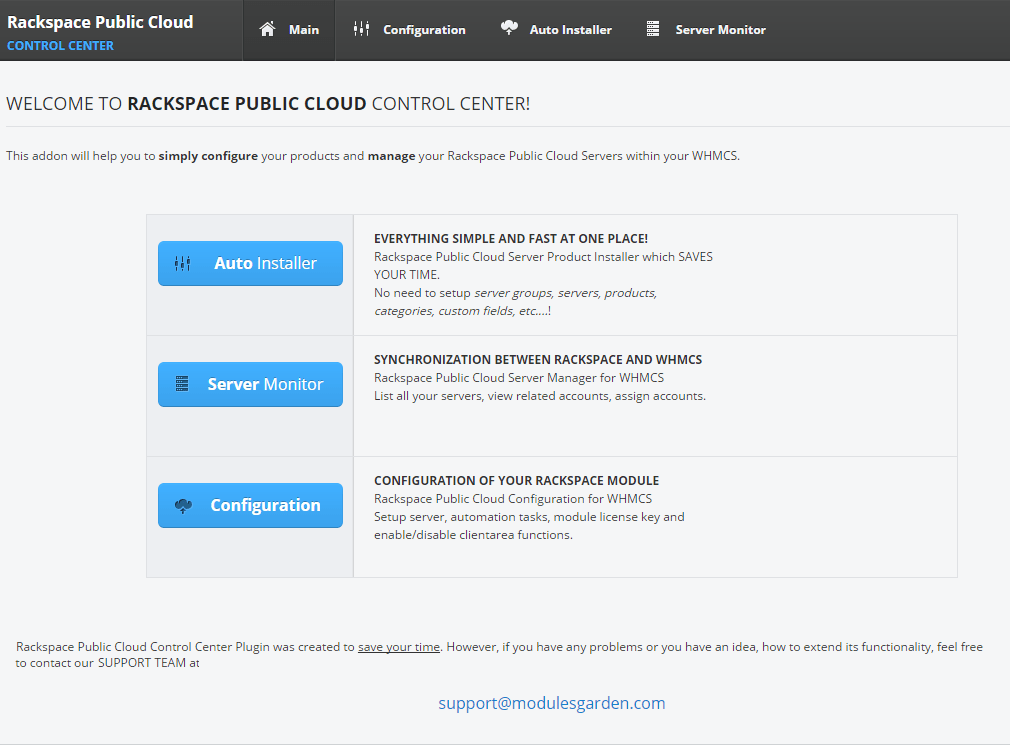This screenshot has width=1010, height=745.
Task: Click the blue Configuration button label
Action: pyautogui.click(x=265, y=505)
